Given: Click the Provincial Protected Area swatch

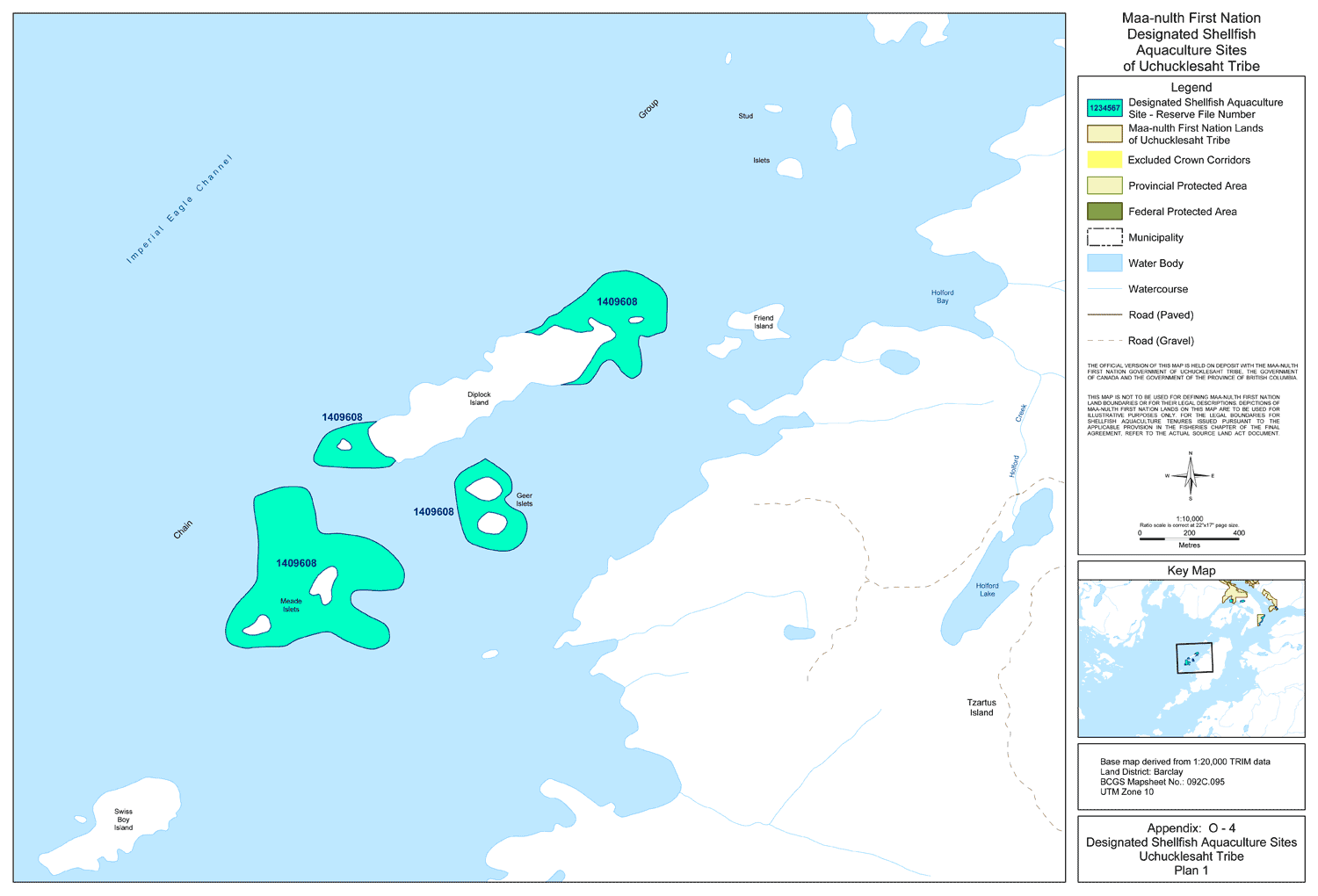Looking at the screenshot, I should 1104,185.
